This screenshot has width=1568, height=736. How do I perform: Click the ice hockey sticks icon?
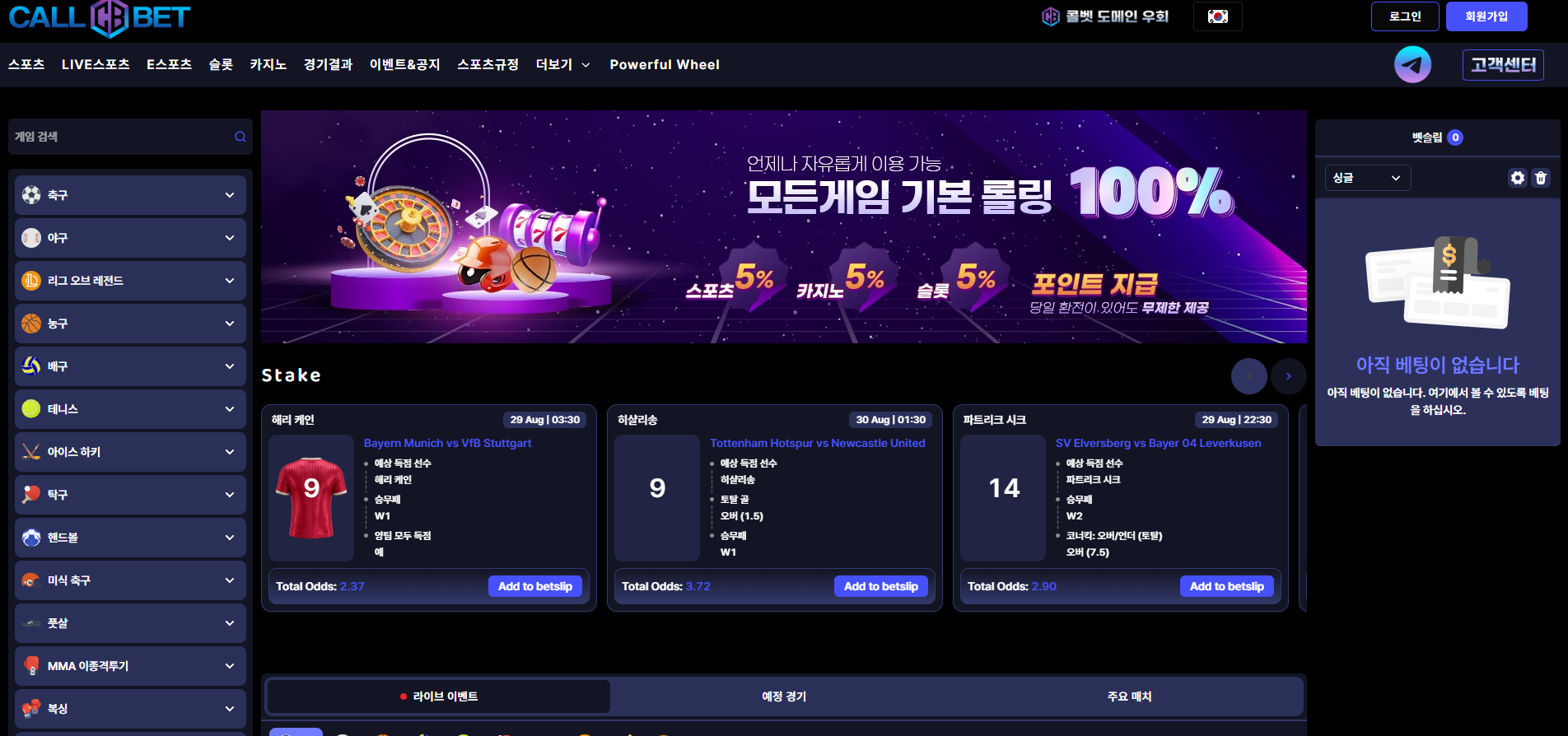[31, 452]
